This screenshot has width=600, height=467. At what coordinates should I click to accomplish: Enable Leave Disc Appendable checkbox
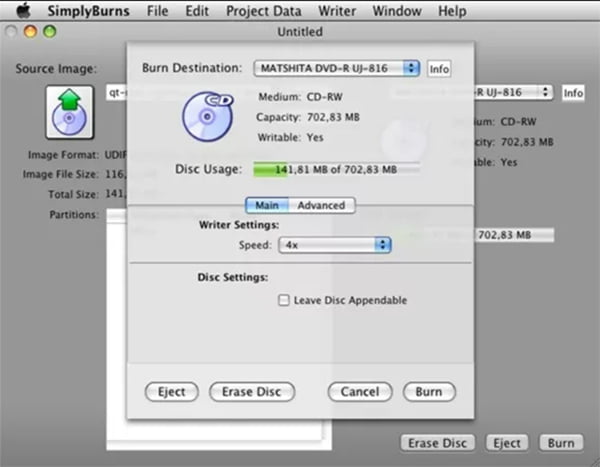[284, 300]
